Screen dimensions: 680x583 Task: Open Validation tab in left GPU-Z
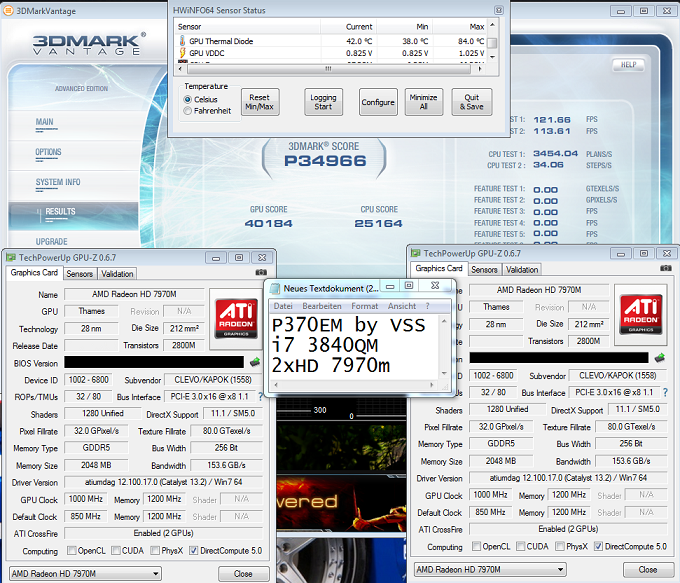[x=117, y=274]
